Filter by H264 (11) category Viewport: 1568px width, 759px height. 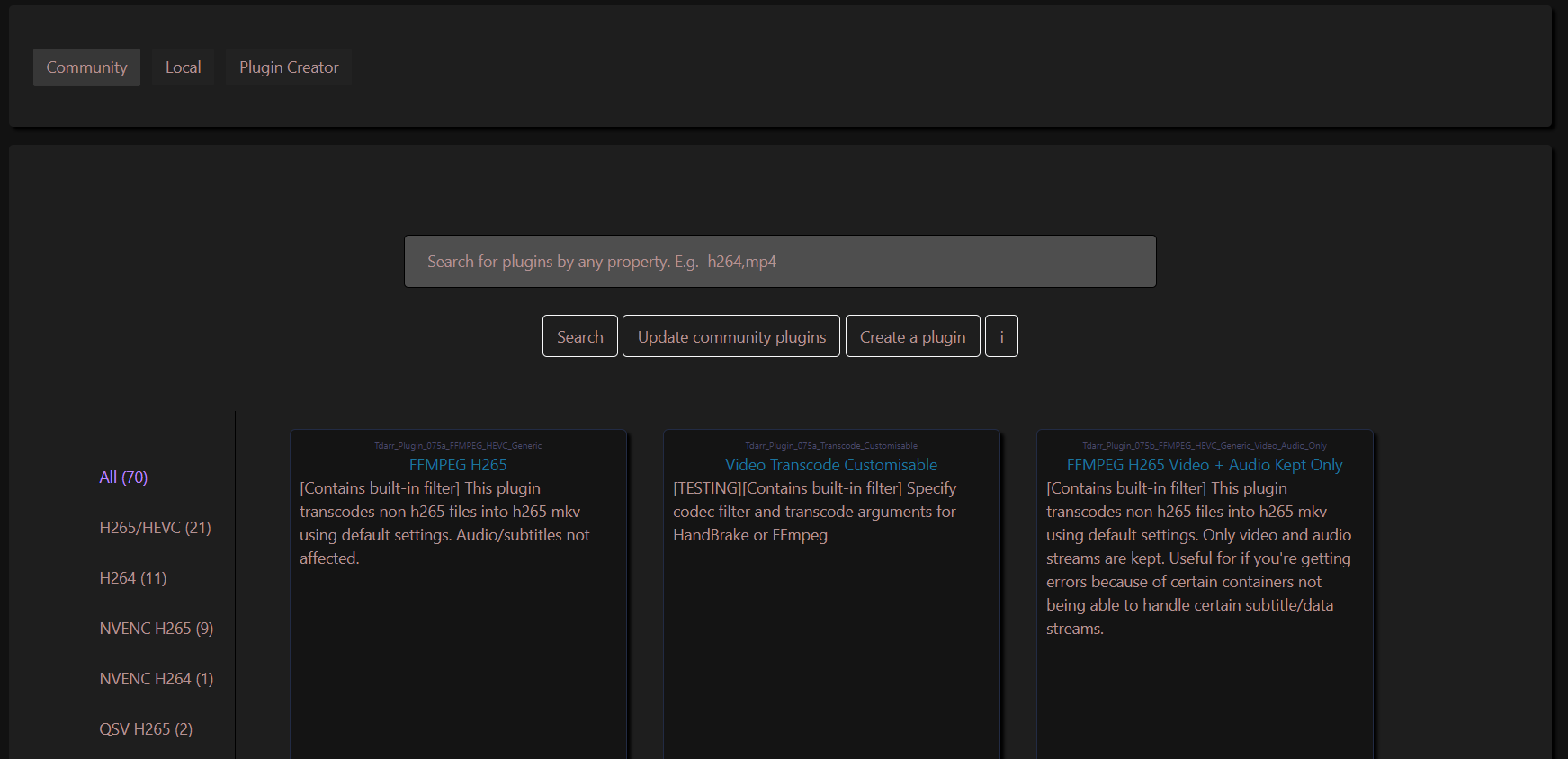point(133,578)
